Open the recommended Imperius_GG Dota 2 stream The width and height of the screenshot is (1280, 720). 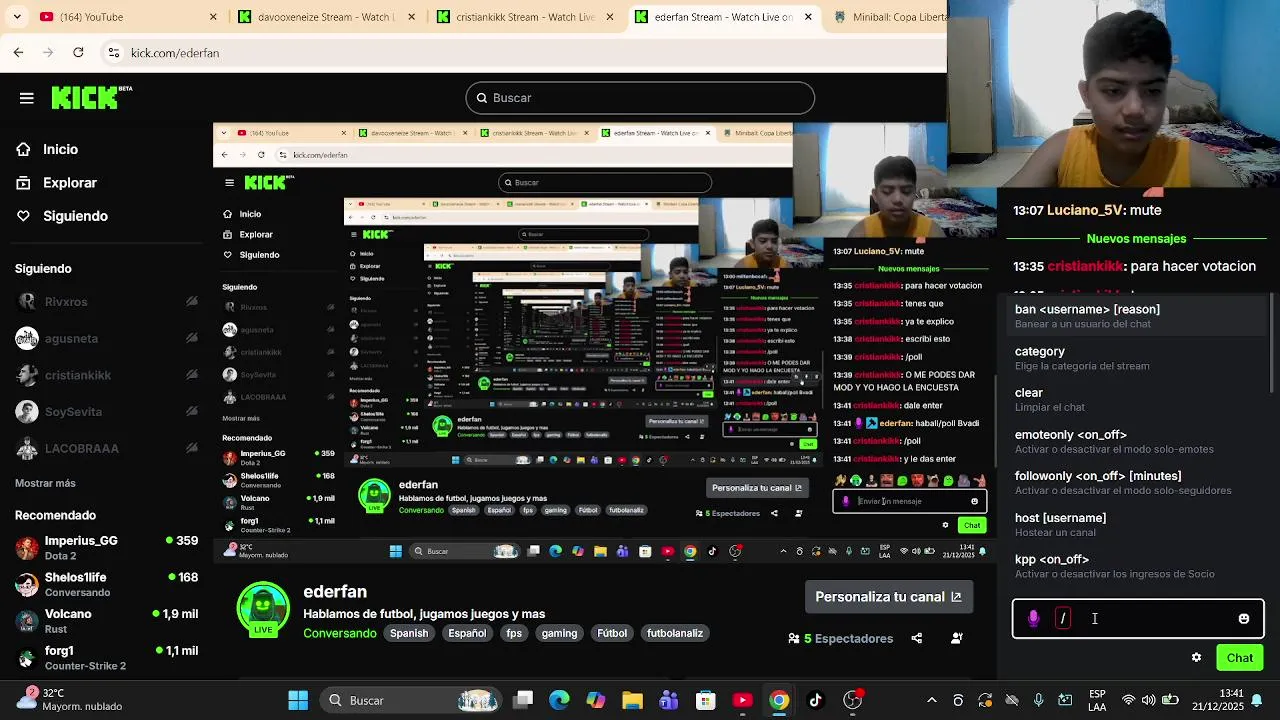pyautogui.click(x=105, y=547)
